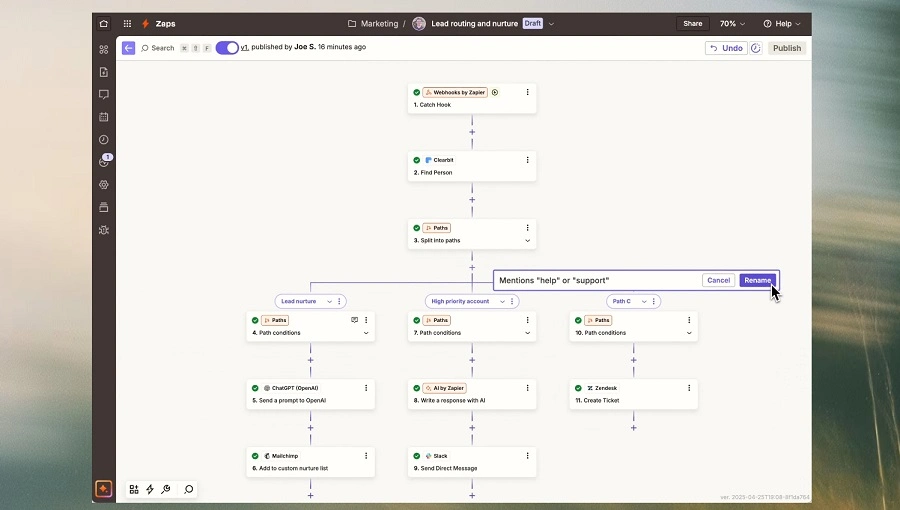Expand the Split into paths step chevron

point(527,241)
